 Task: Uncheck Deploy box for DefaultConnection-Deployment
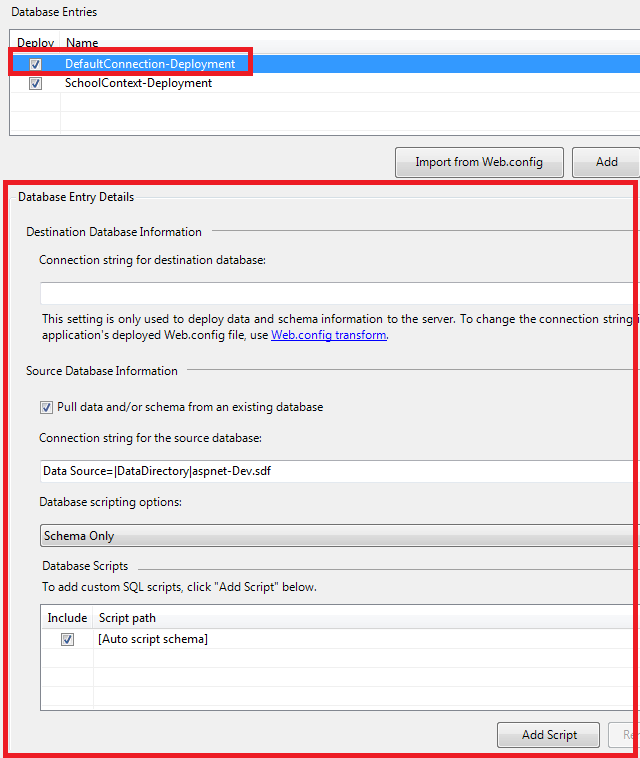click(35, 64)
